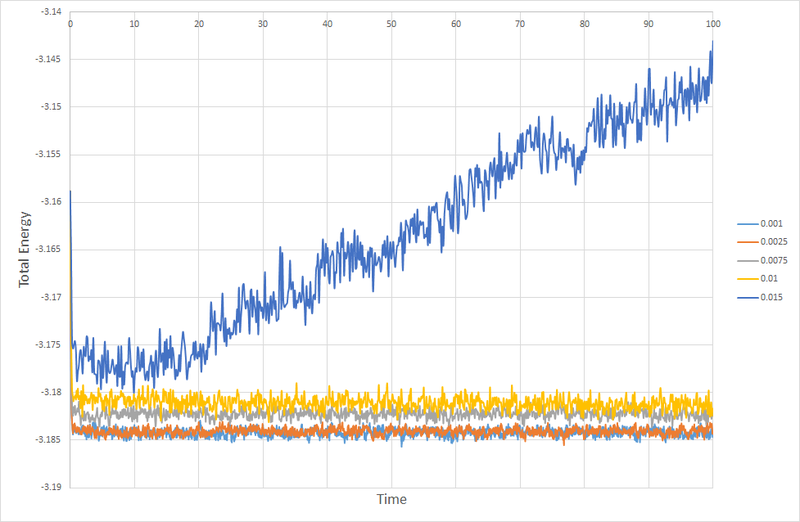Select the 0.0075 legend entry

762,260
